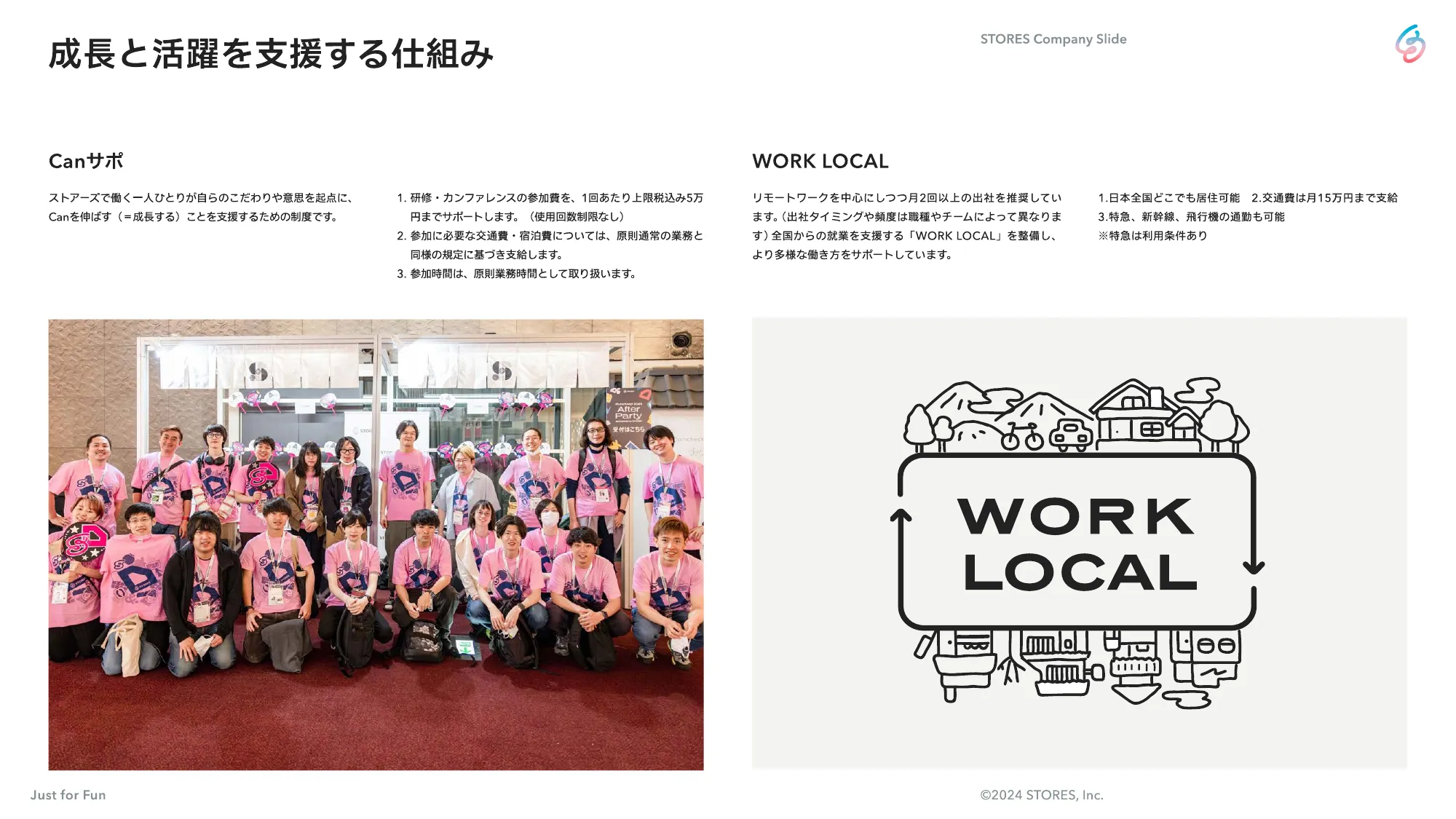Click the STORES logo icon top right
Screen dimensions: 1456x819
1410,44
